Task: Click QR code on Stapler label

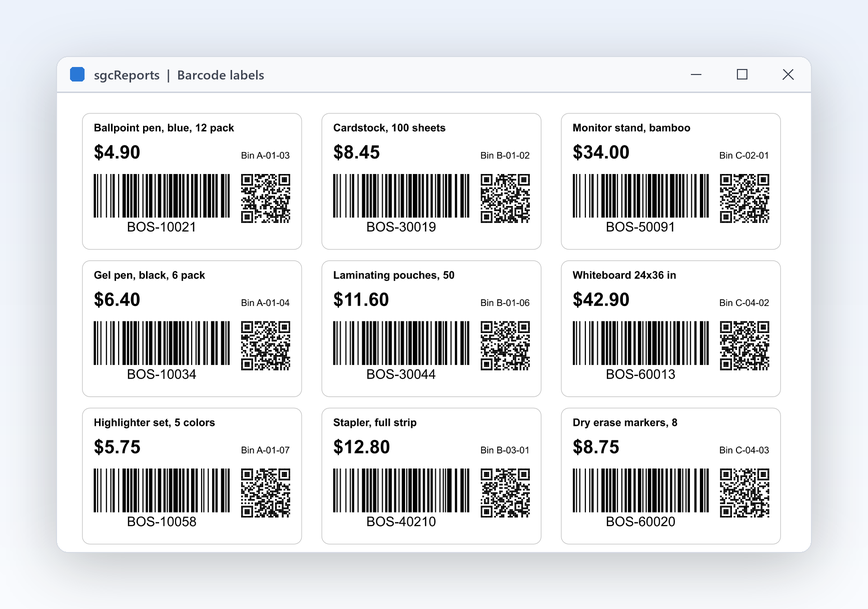Action: point(505,493)
